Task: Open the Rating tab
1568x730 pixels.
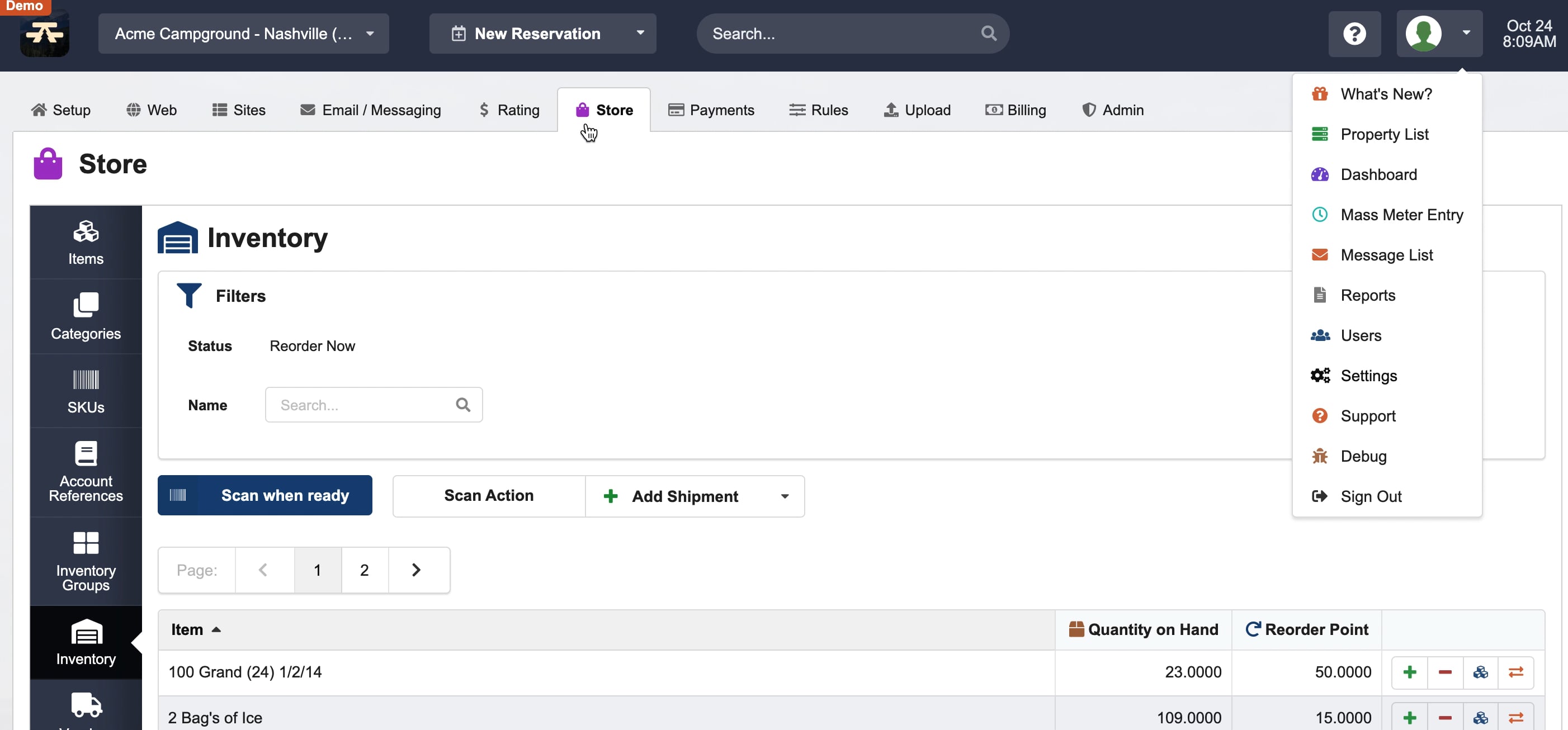Action: click(509, 110)
